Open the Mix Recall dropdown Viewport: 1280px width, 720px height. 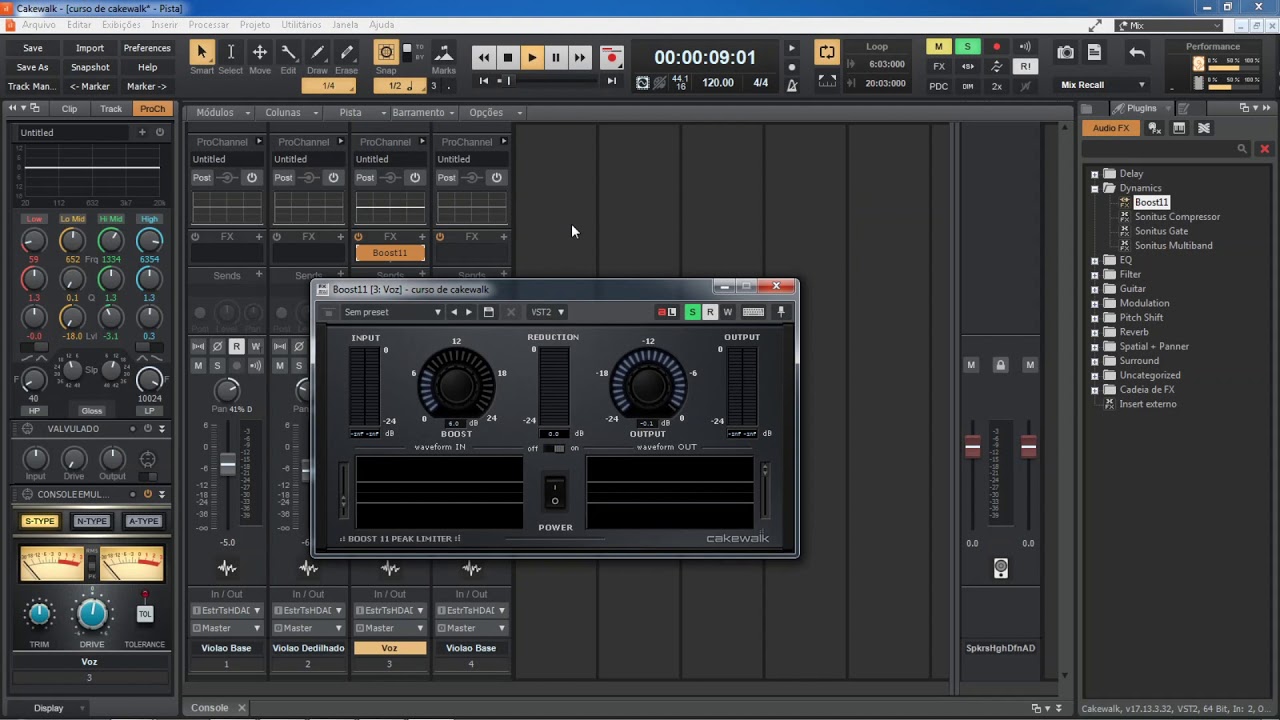point(1103,85)
